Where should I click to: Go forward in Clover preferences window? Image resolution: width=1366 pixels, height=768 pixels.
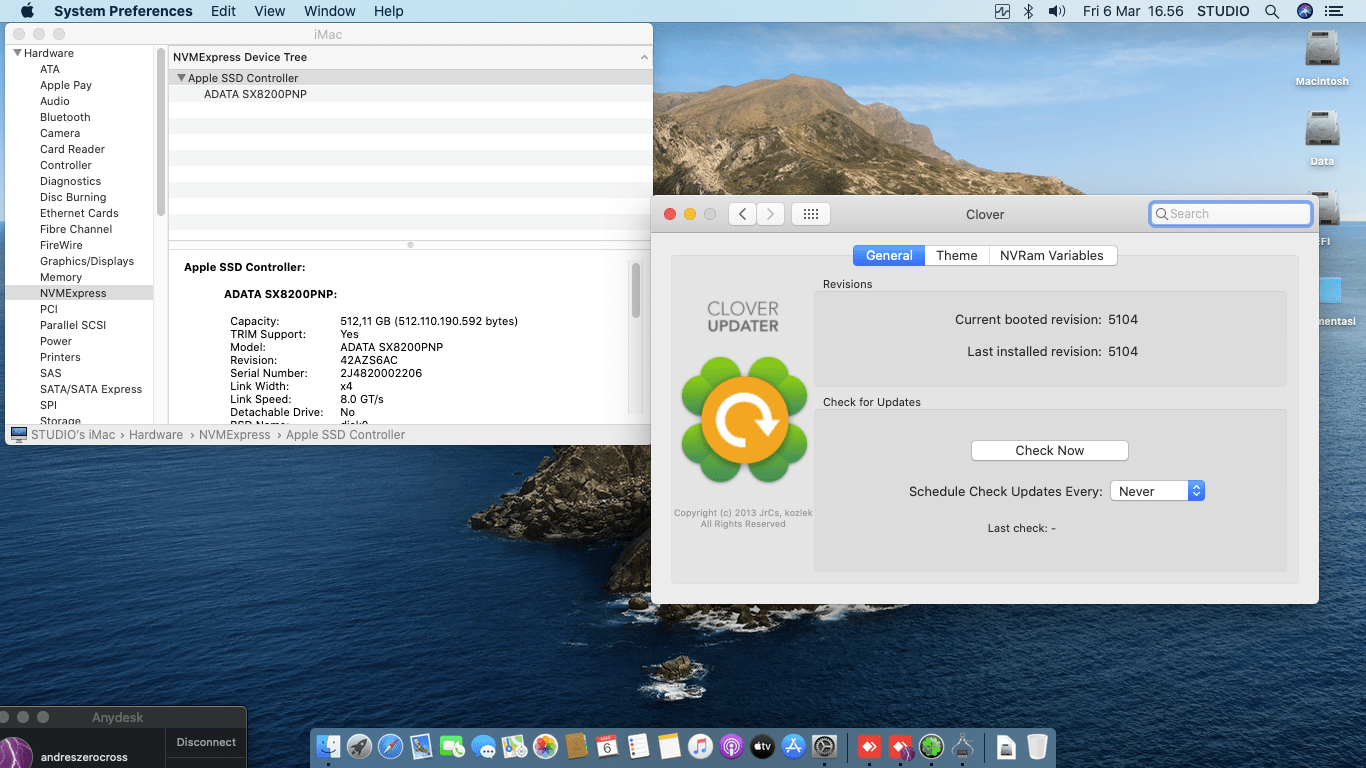coord(770,214)
